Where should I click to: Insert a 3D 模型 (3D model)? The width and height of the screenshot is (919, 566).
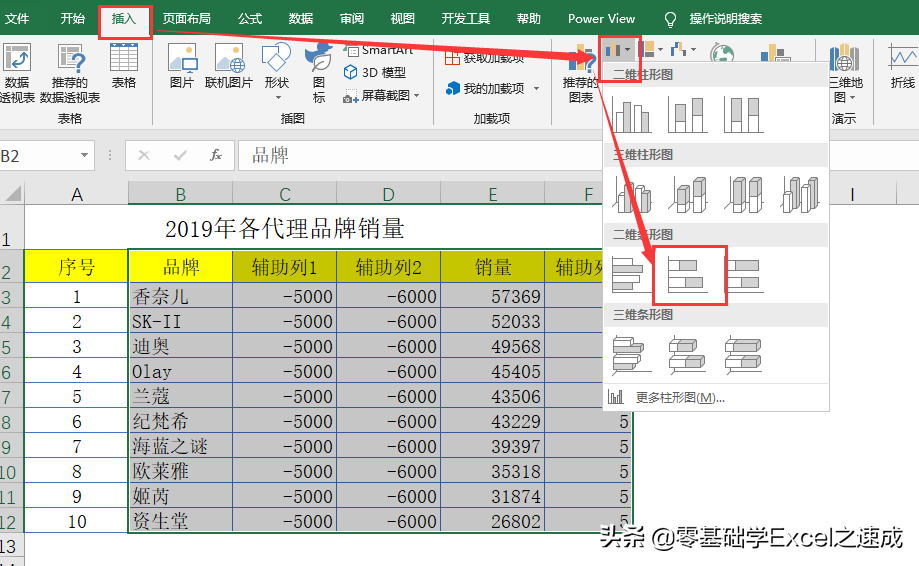tap(375, 73)
